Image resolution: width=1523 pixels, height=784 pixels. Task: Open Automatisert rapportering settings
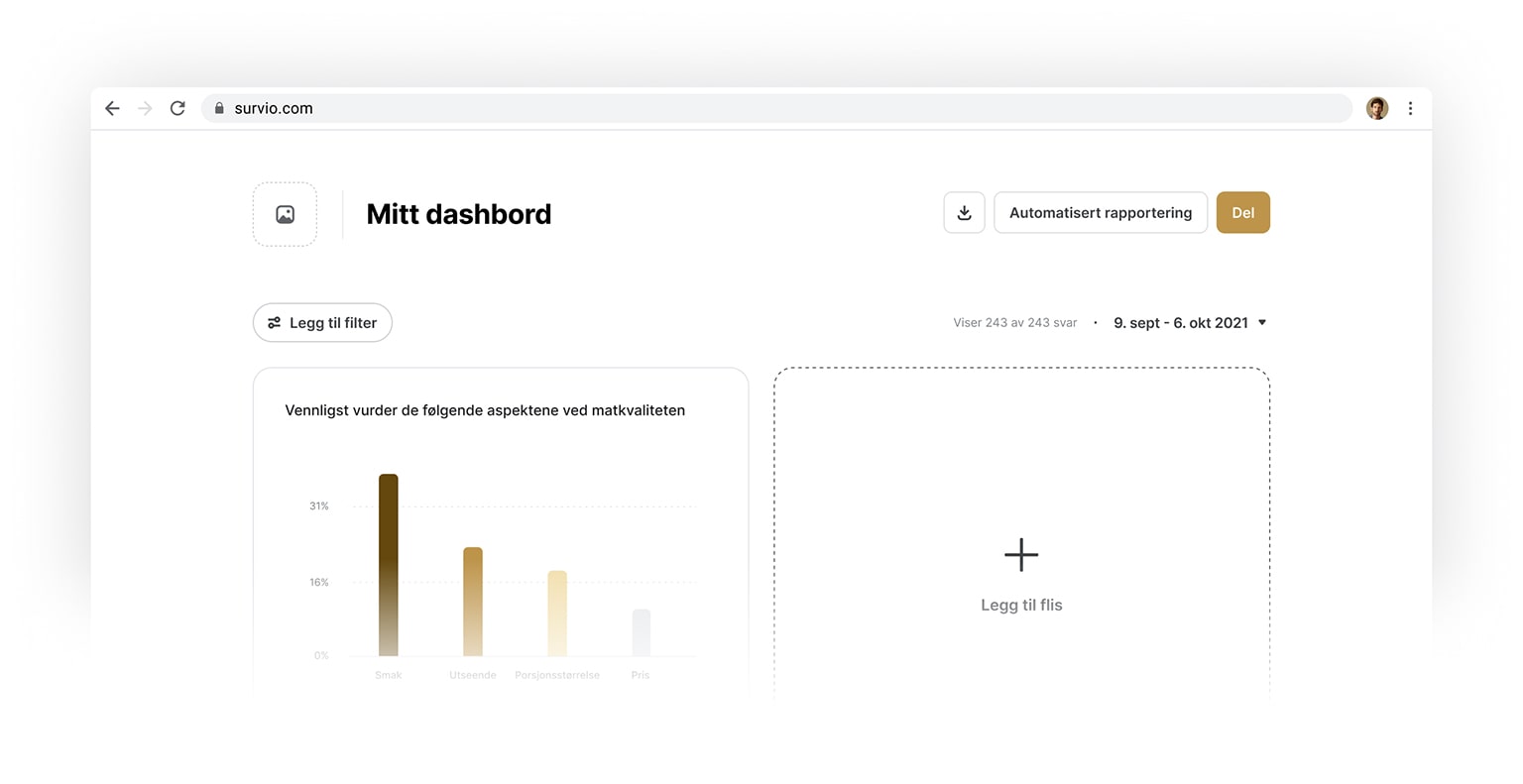click(1100, 212)
